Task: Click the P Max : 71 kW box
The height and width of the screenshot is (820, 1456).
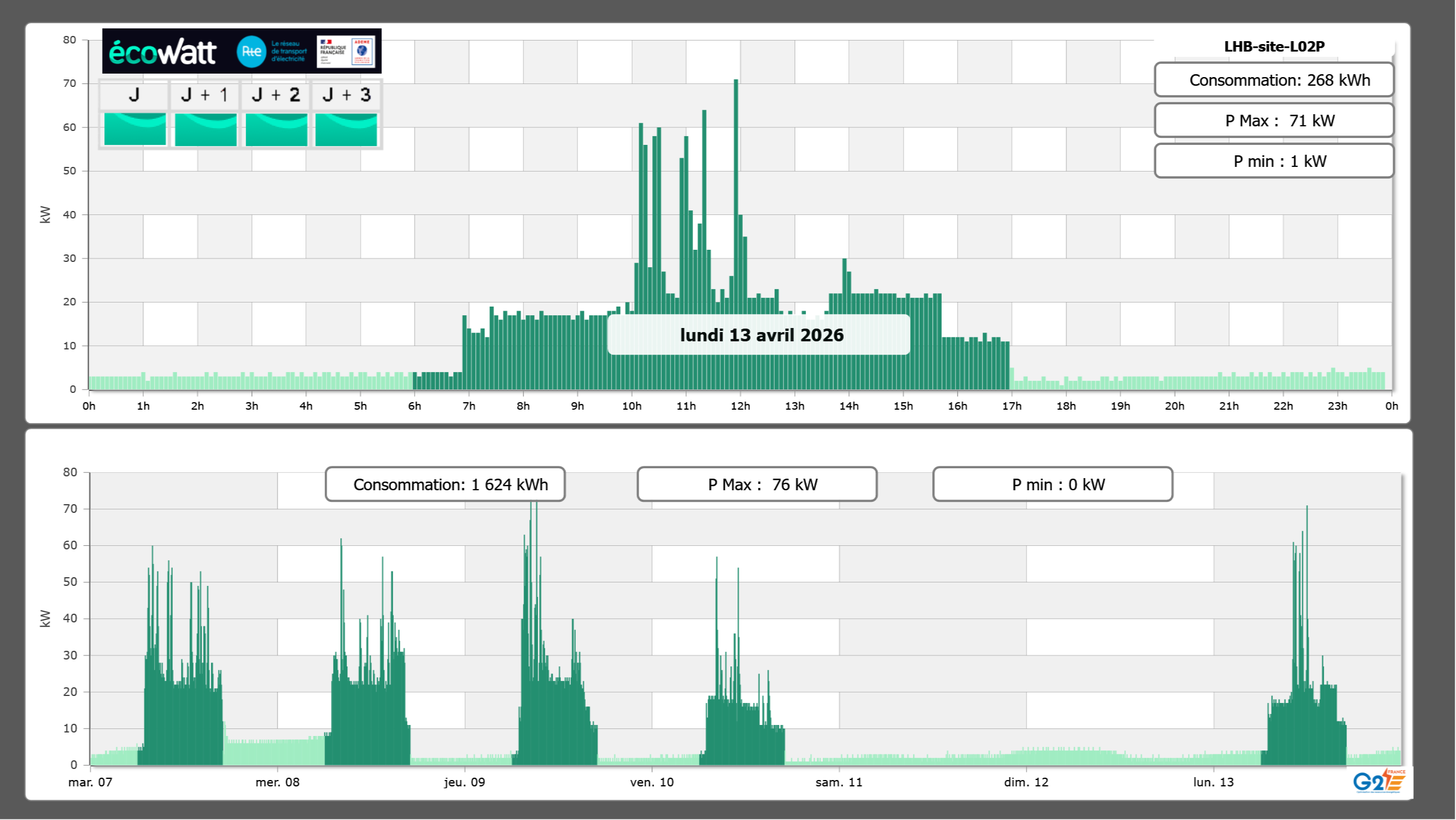Action: (x=1273, y=121)
